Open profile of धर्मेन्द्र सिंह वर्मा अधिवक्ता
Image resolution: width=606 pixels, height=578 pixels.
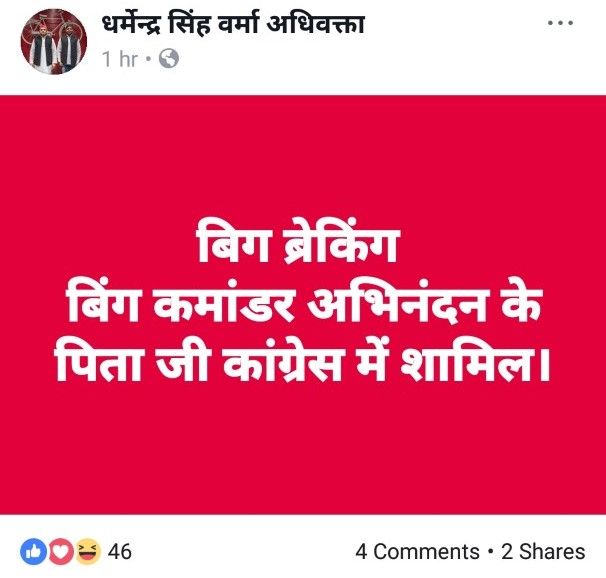(x=233, y=25)
